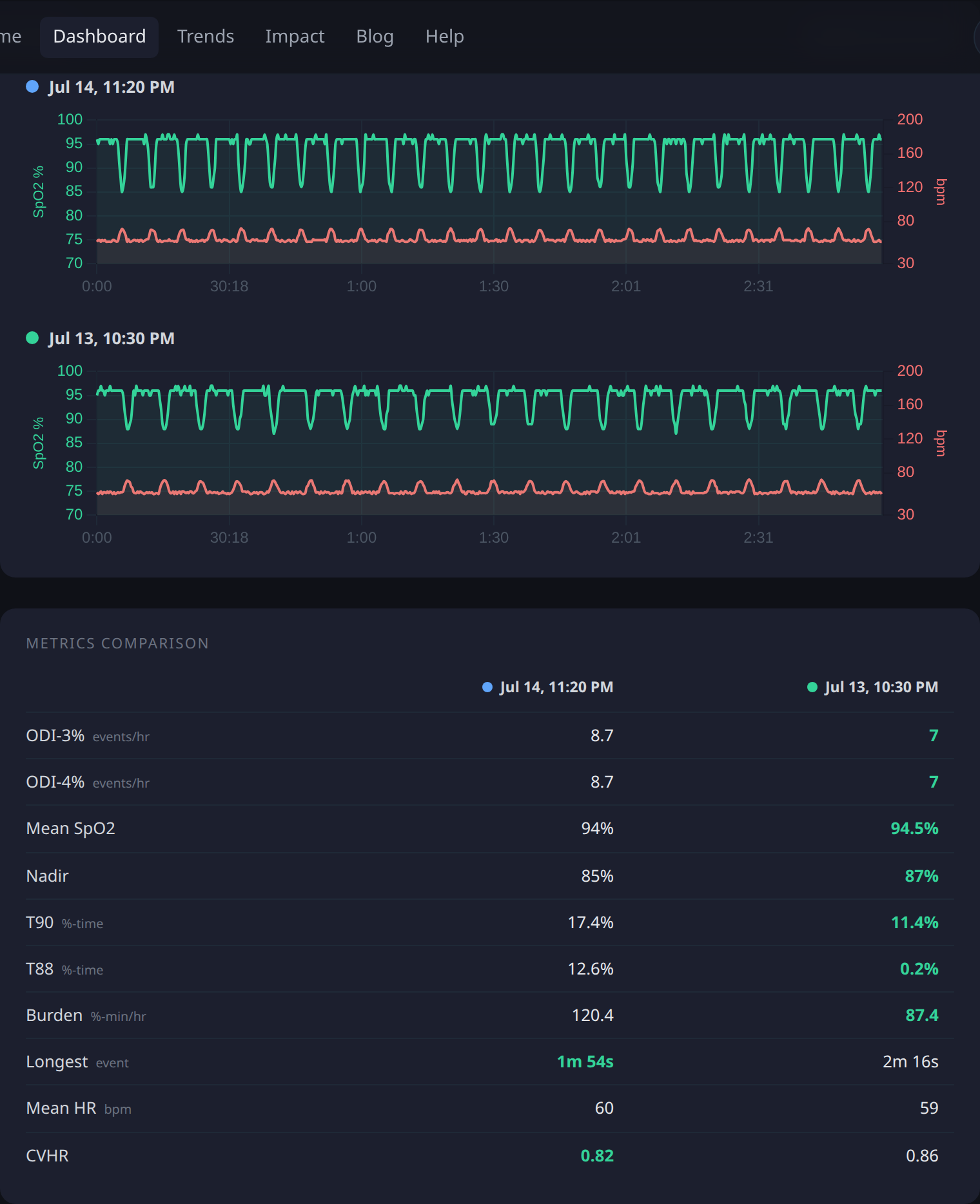This screenshot has height=1204, width=980.
Task: Open the Help page
Action: click(444, 37)
